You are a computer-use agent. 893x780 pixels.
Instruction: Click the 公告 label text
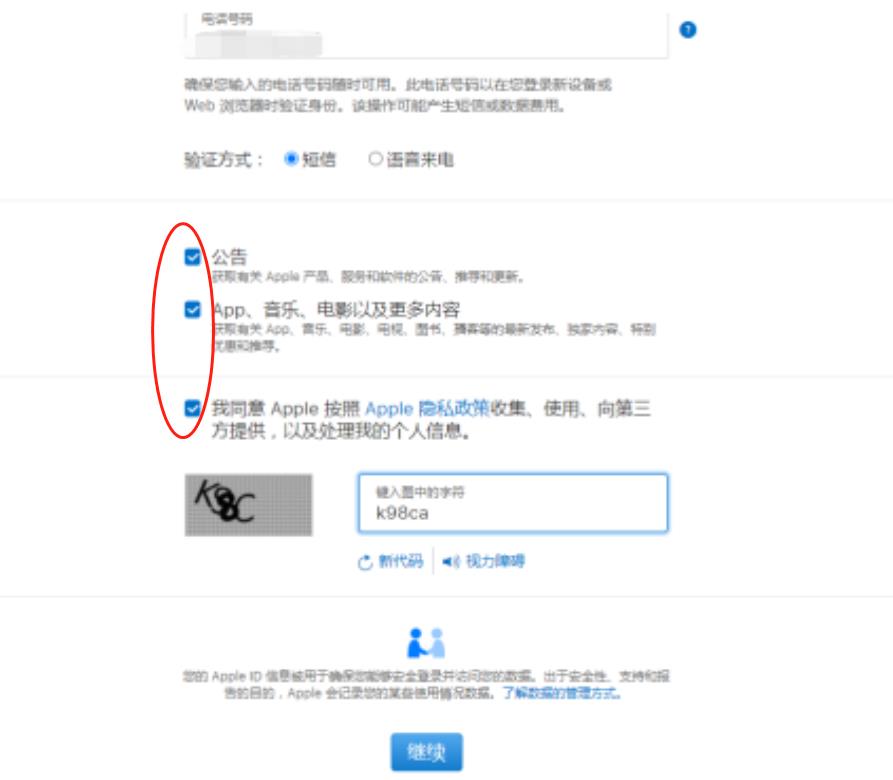click(x=229, y=257)
